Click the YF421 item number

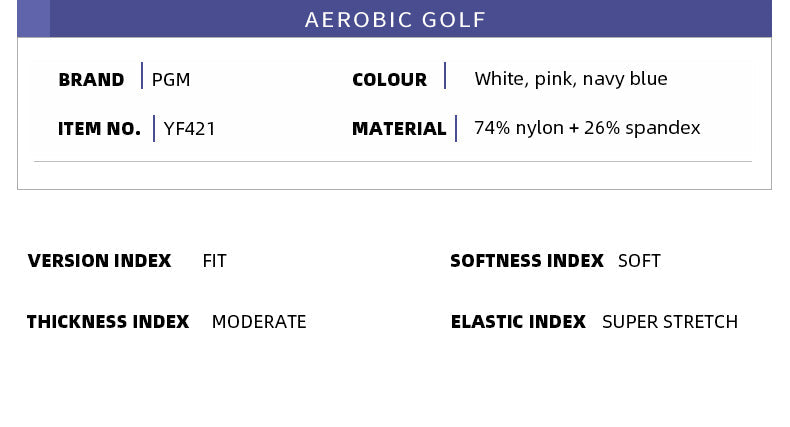[x=190, y=129]
